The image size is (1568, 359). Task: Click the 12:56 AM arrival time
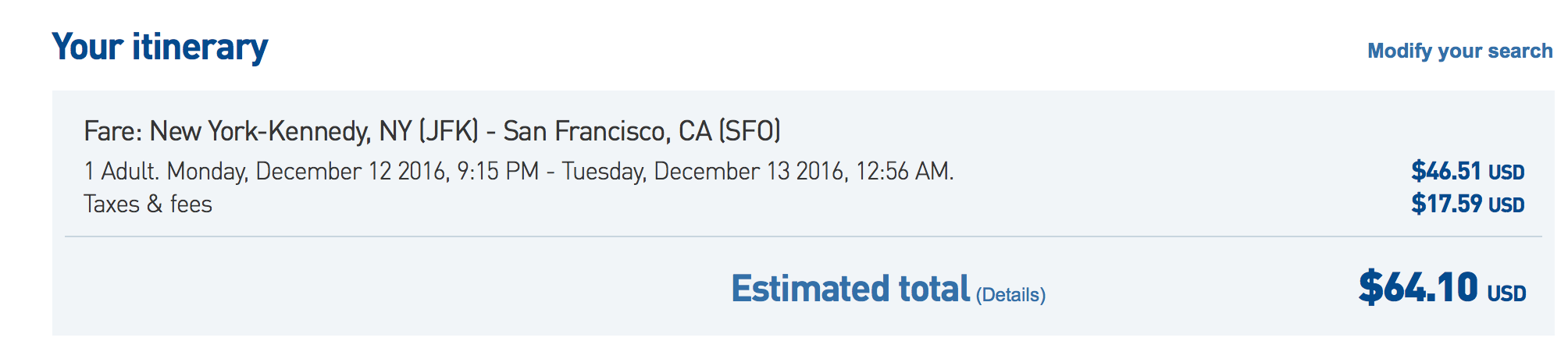pyautogui.click(x=903, y=171)
